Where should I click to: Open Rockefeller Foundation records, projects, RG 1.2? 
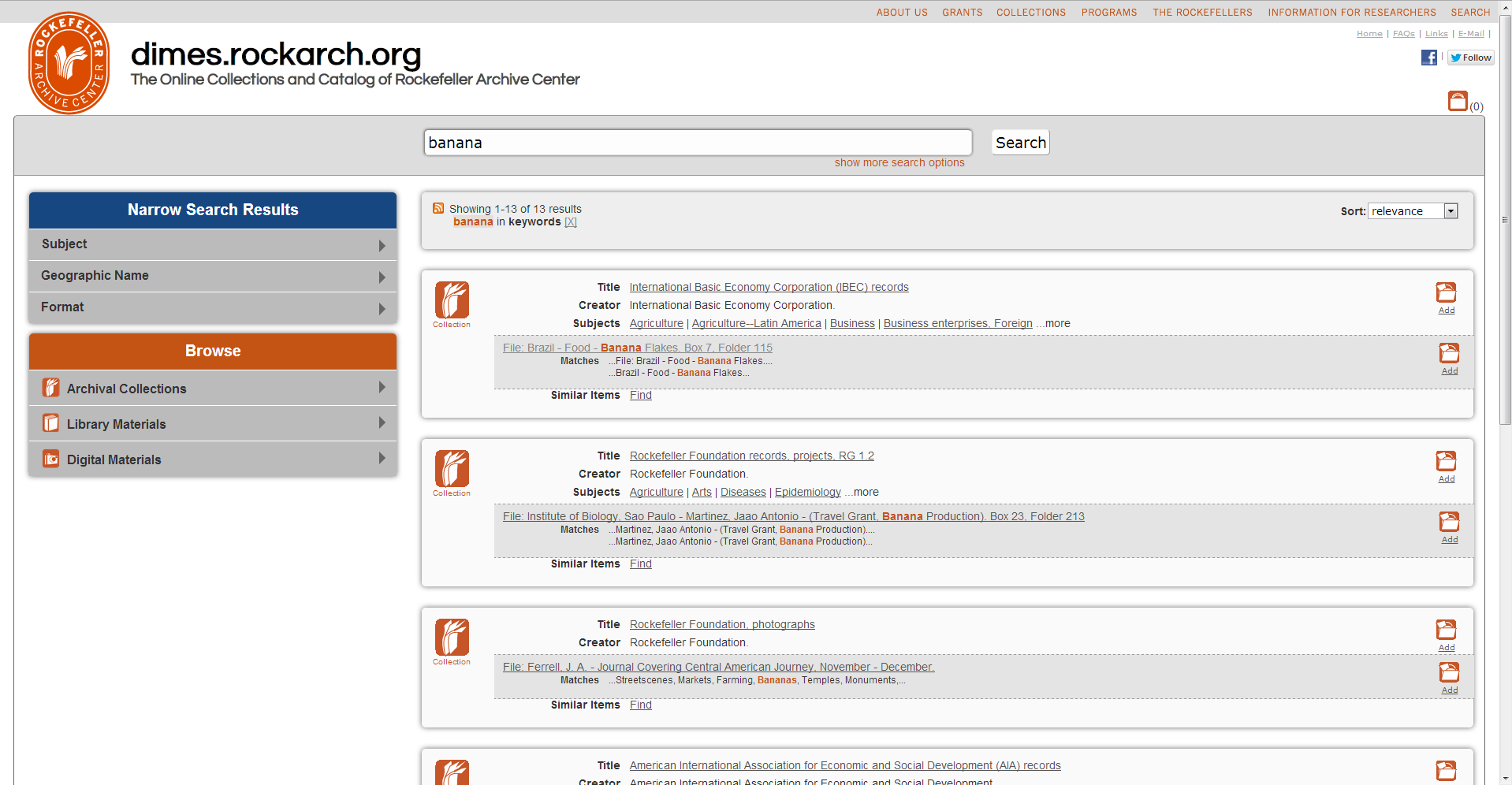coord(751,456)
